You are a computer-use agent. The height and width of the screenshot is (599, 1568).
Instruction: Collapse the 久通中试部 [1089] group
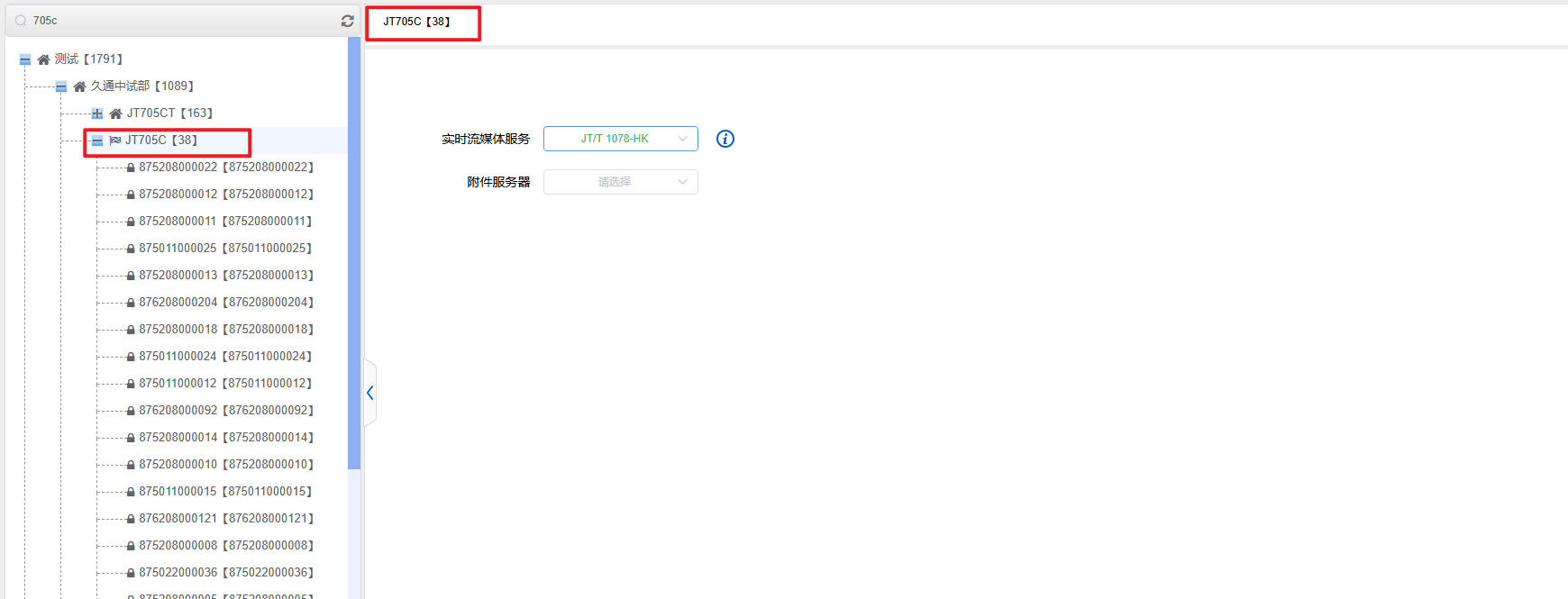click(x=61, y=86)
